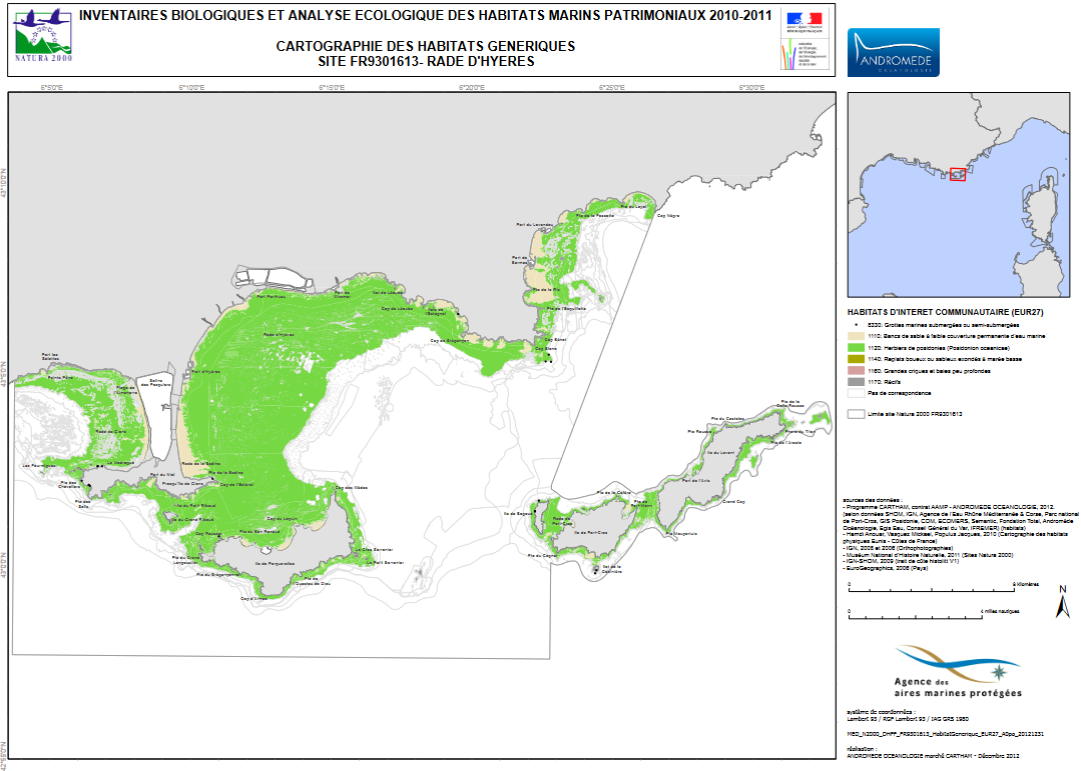Viewport: 1081px width, 771px height.
Task: Click the north arrow compass symbol
Action: click(x=1062, y=603)
